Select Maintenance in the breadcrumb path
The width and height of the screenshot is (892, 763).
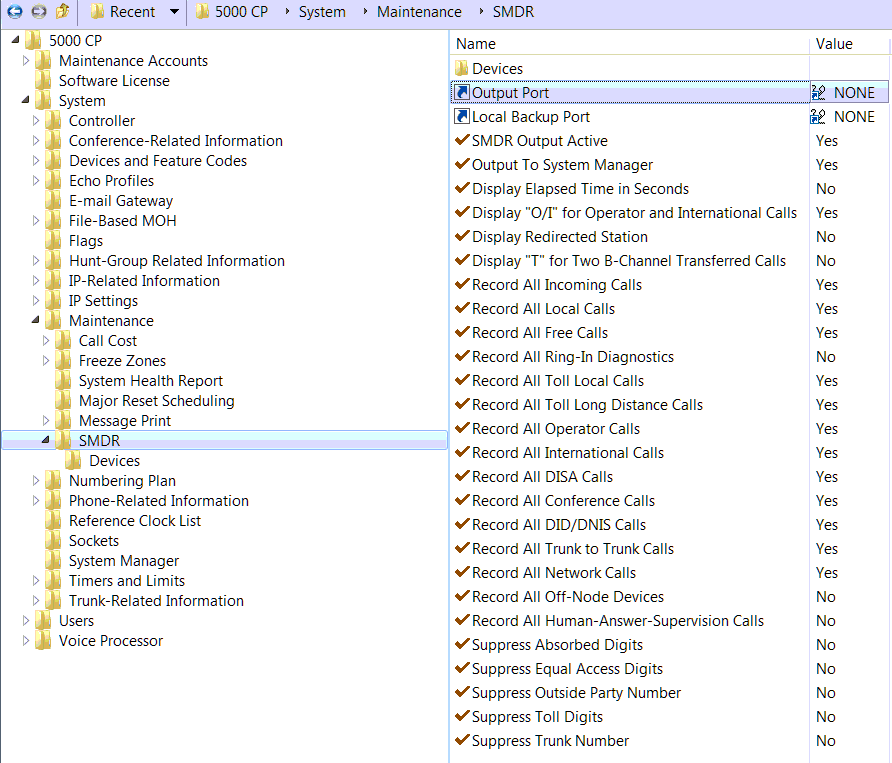tap(419, 11)
